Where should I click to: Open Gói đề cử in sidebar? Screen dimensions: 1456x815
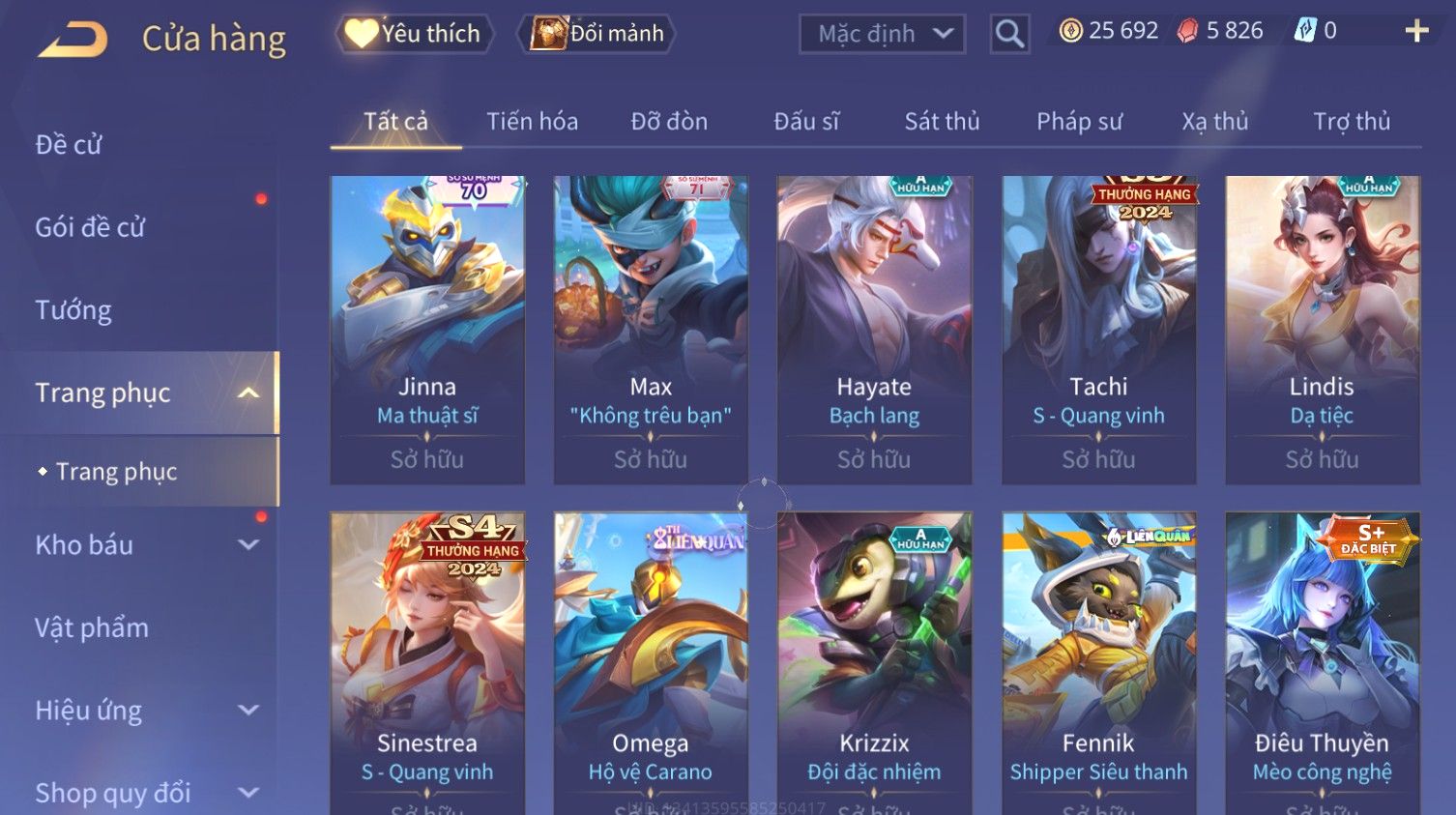click(x=90, y=227)
